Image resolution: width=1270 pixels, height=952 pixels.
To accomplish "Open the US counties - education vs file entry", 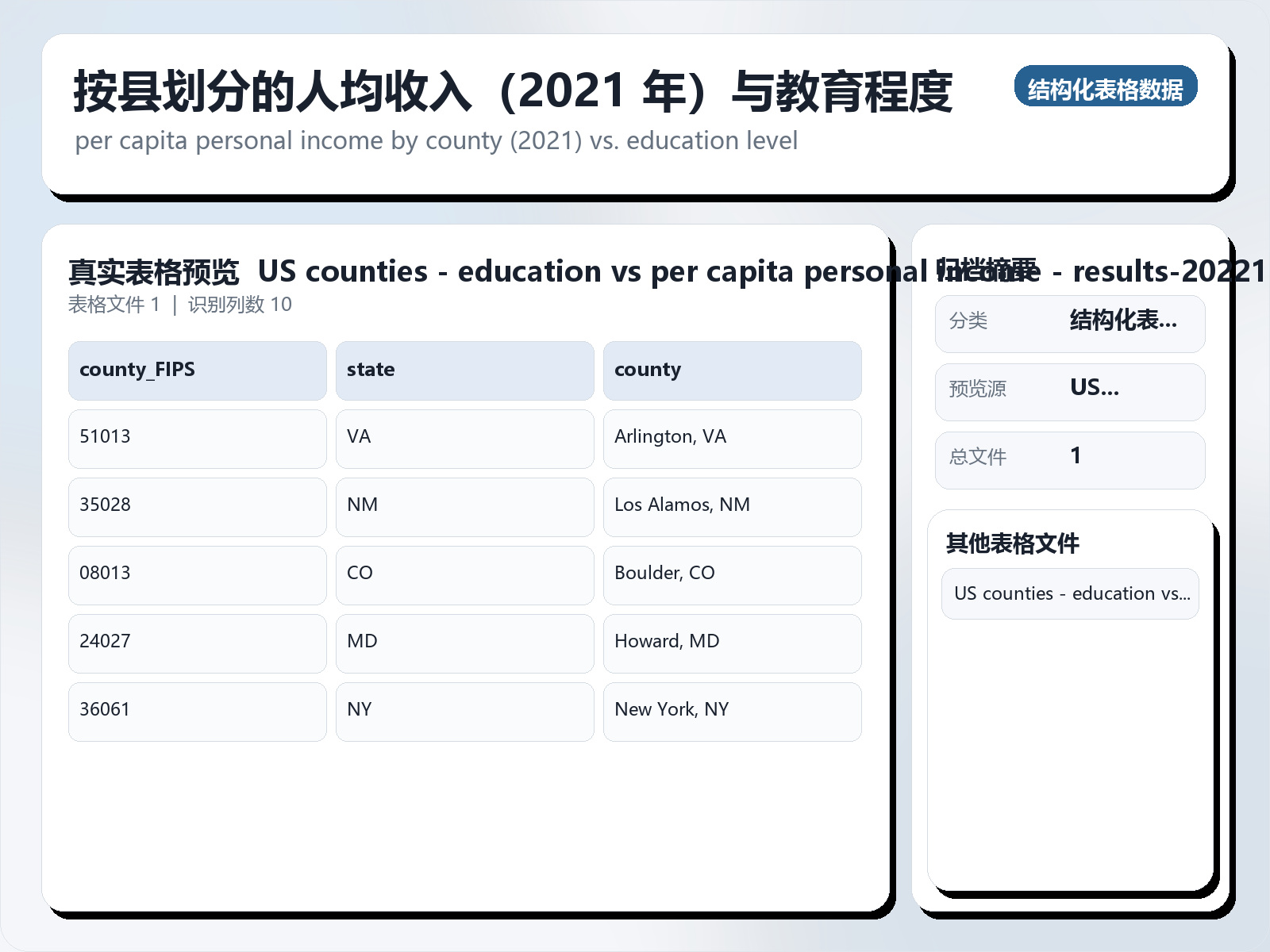I will 1070,593.
